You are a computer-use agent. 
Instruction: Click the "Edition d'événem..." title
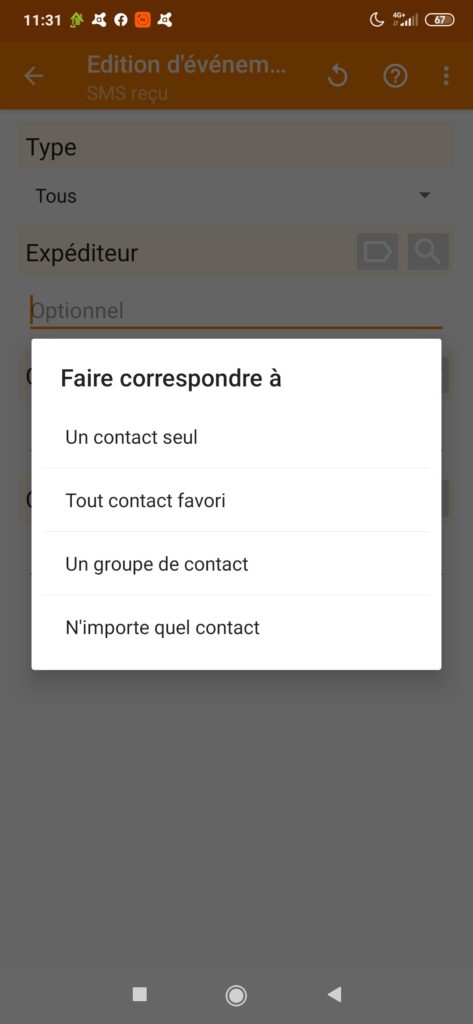(186, 65)
